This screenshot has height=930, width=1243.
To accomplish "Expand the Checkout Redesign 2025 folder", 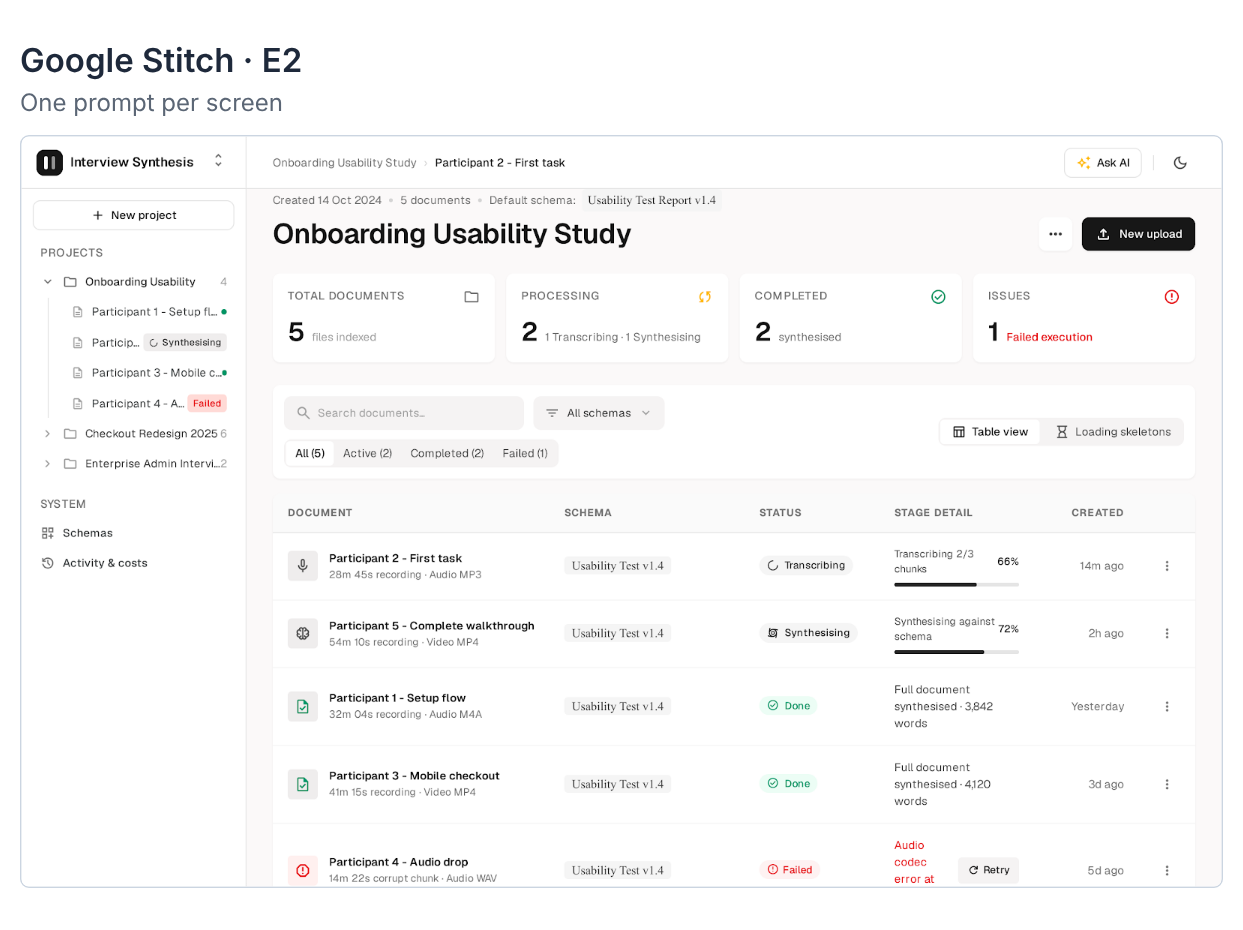I will (47, 434).
